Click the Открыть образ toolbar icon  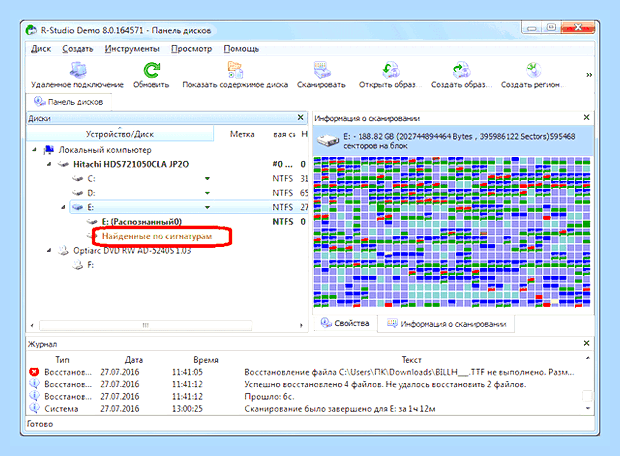pos(391,70)
